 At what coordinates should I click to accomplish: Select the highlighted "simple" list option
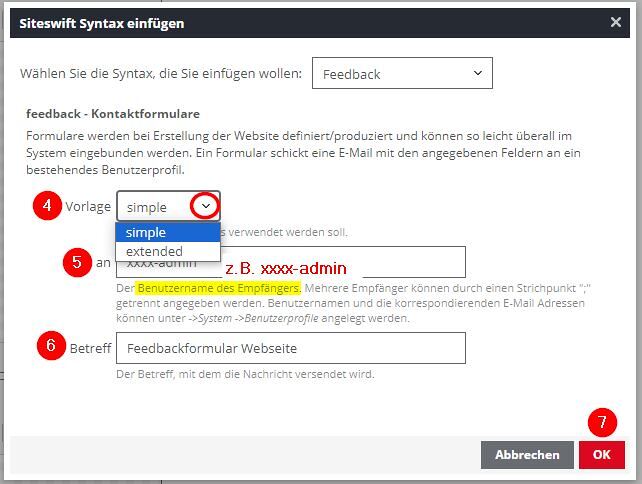coord(167,232)
